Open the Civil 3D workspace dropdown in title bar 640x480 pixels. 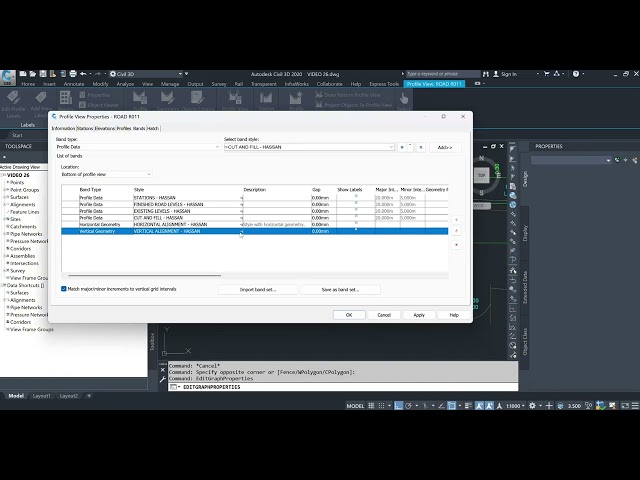(x=146, y=74)
